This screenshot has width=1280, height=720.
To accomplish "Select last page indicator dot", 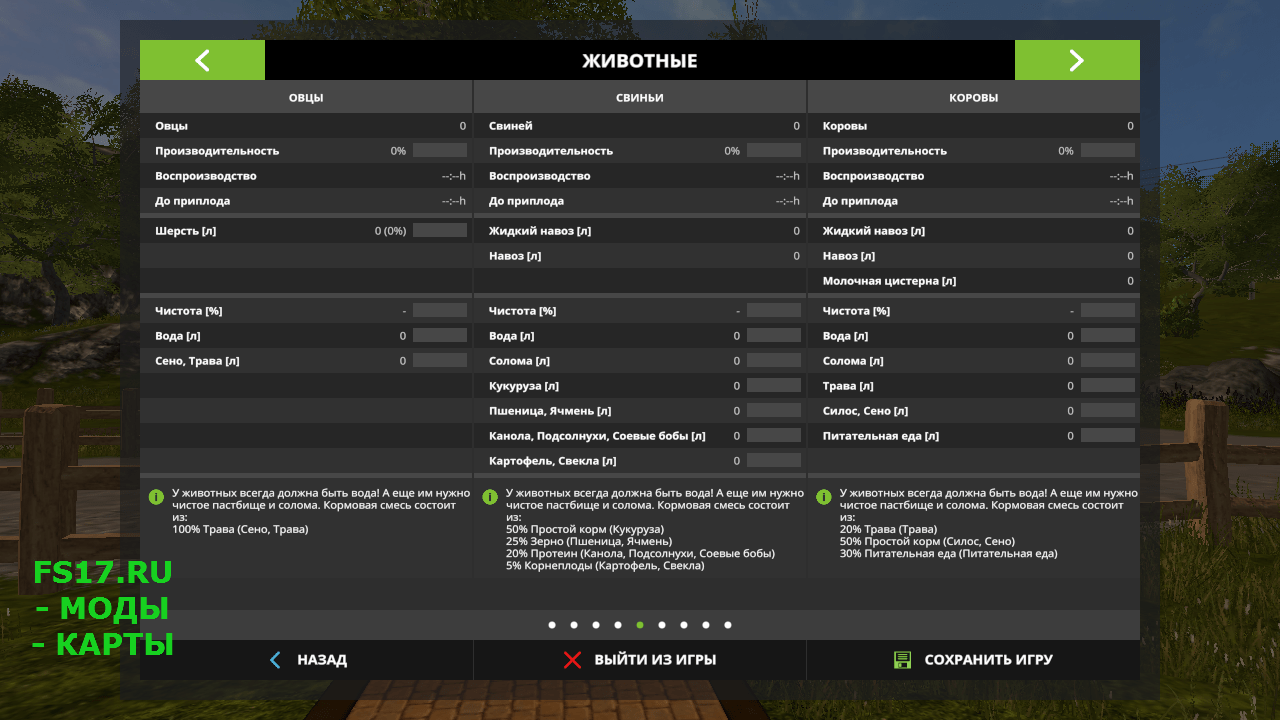I will click(x=728, y=625).
